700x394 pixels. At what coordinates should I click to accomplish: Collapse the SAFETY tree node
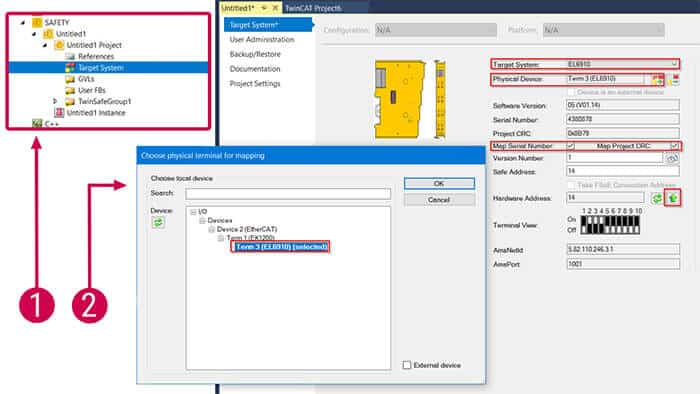[x=23, y=22]
